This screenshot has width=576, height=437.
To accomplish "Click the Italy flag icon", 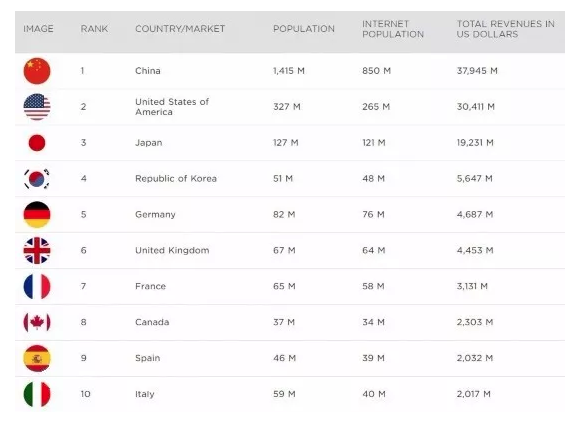I will (37, 394).
